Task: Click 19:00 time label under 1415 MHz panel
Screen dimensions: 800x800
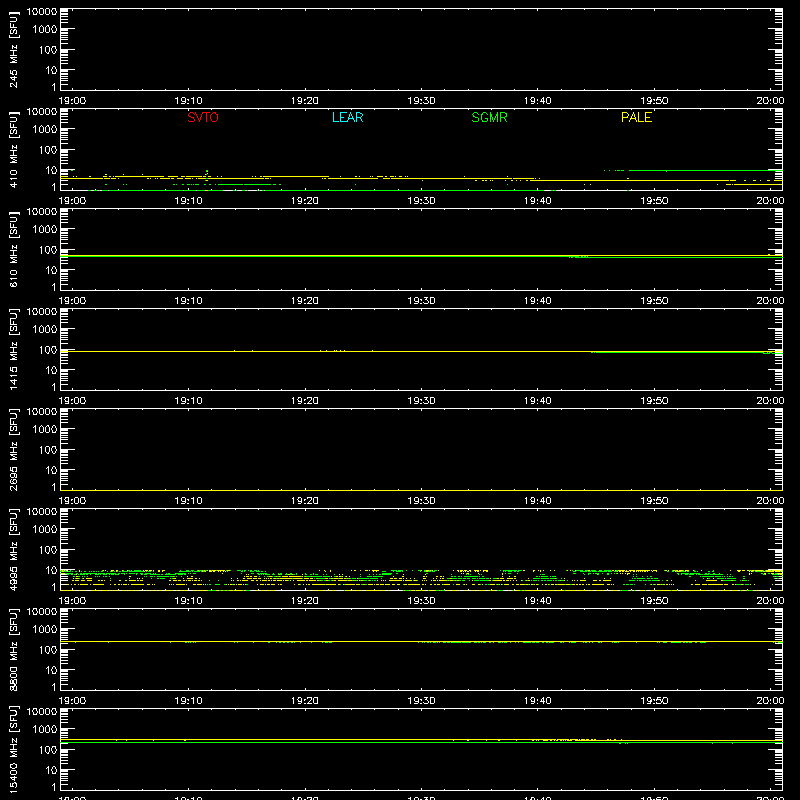Action: 72,401
